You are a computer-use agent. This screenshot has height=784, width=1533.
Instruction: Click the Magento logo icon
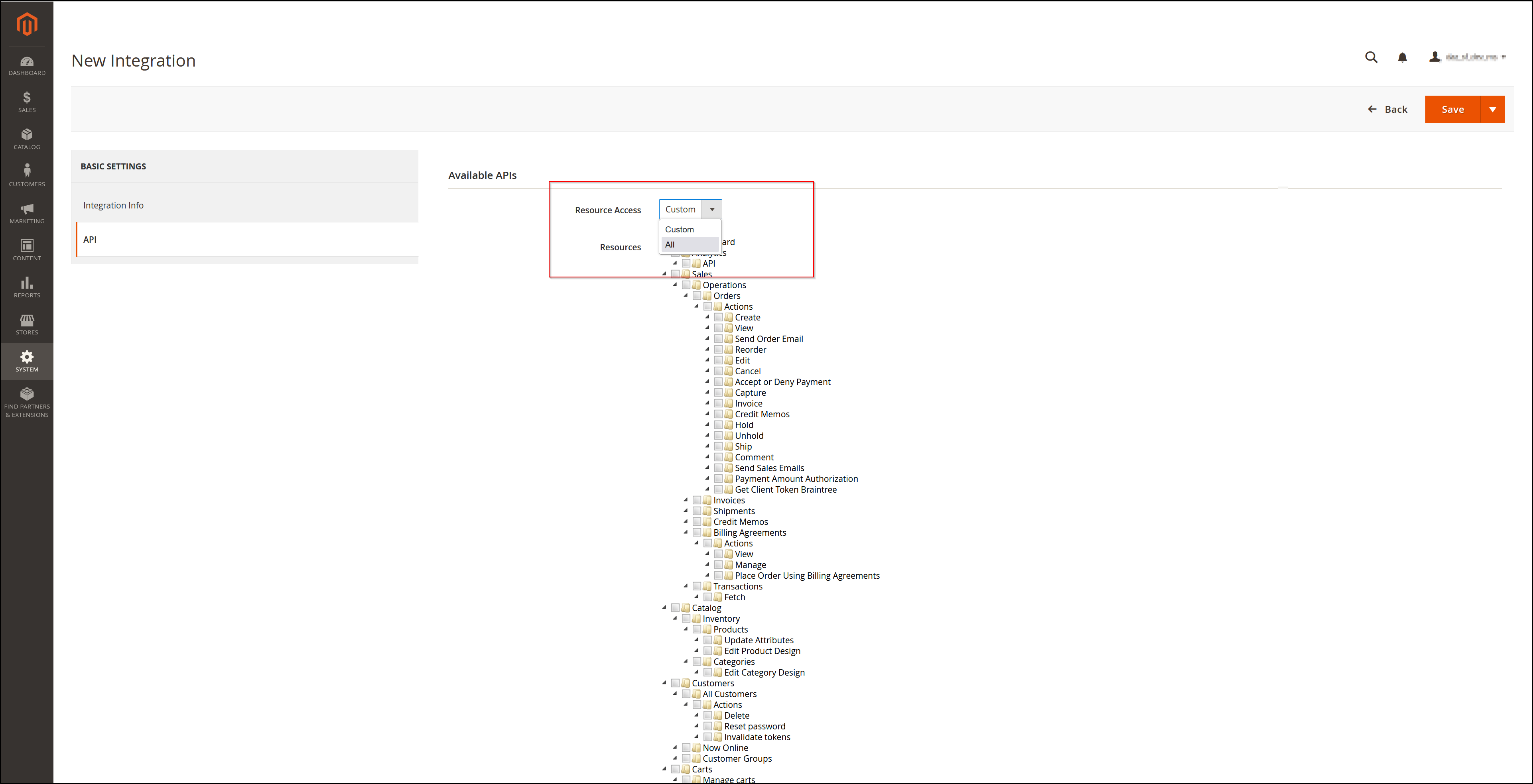(x=27, y=24)
